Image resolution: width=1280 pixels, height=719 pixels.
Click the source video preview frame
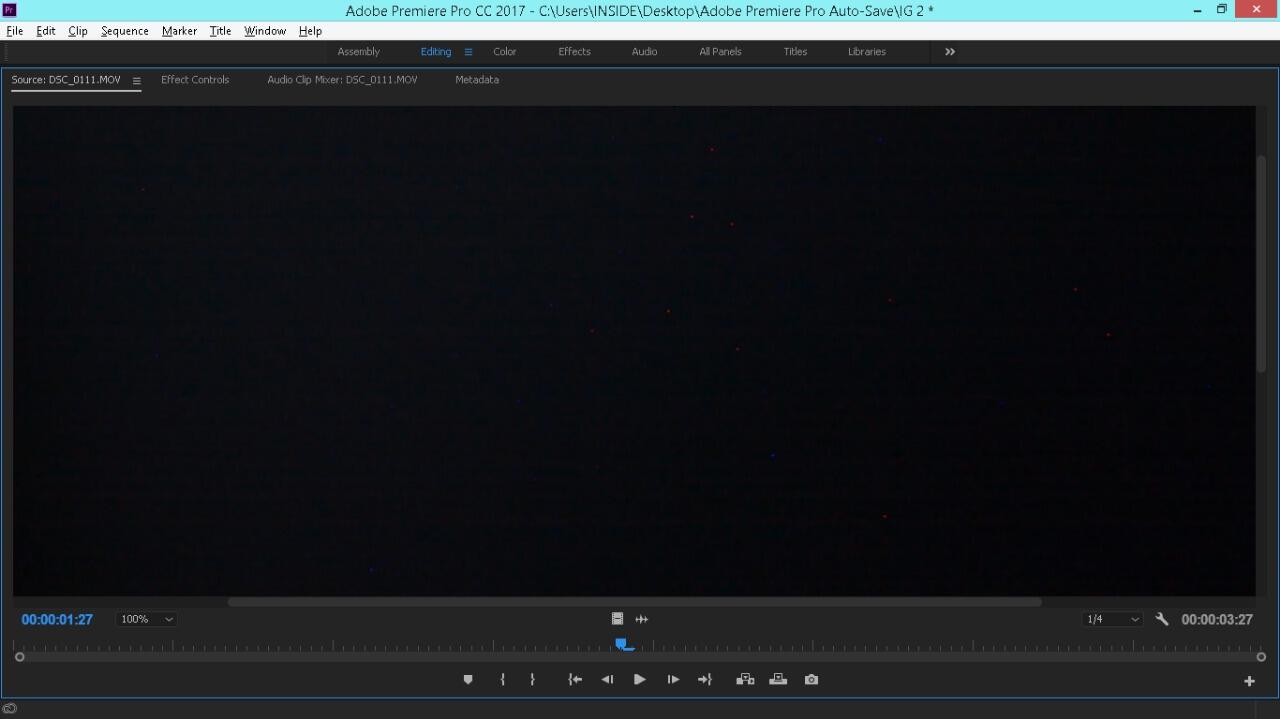(634, 351)
